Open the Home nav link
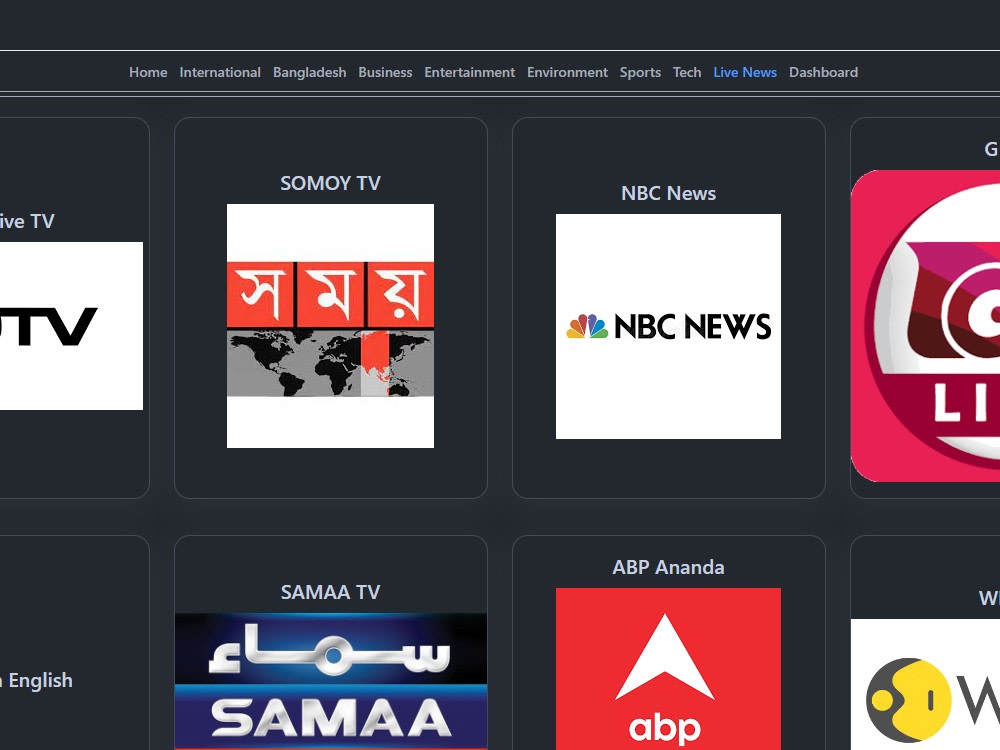This screenshot has height=750, width=1000. [x=148, y=72]
